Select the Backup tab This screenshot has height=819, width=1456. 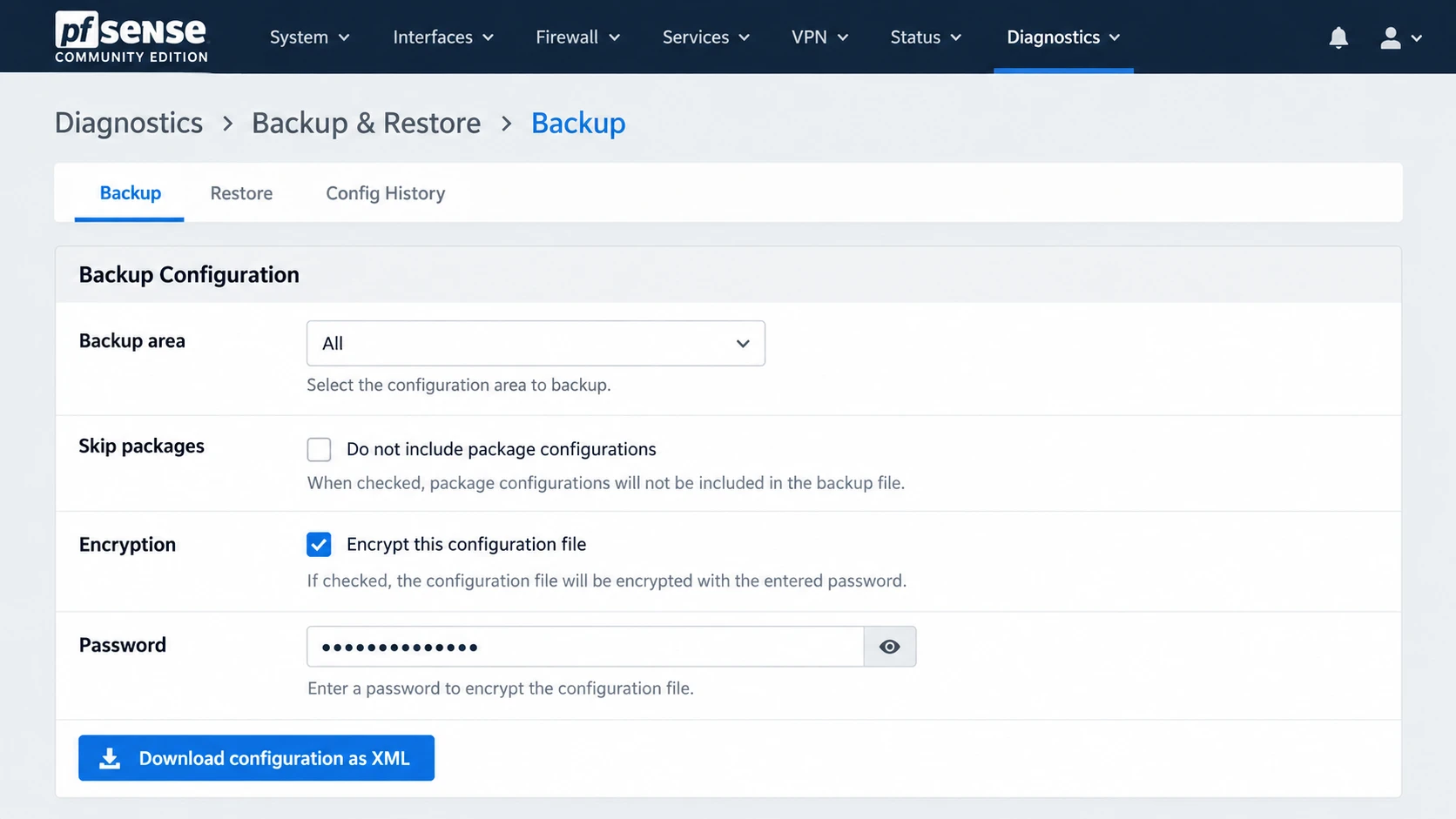(x=130, y=193)
